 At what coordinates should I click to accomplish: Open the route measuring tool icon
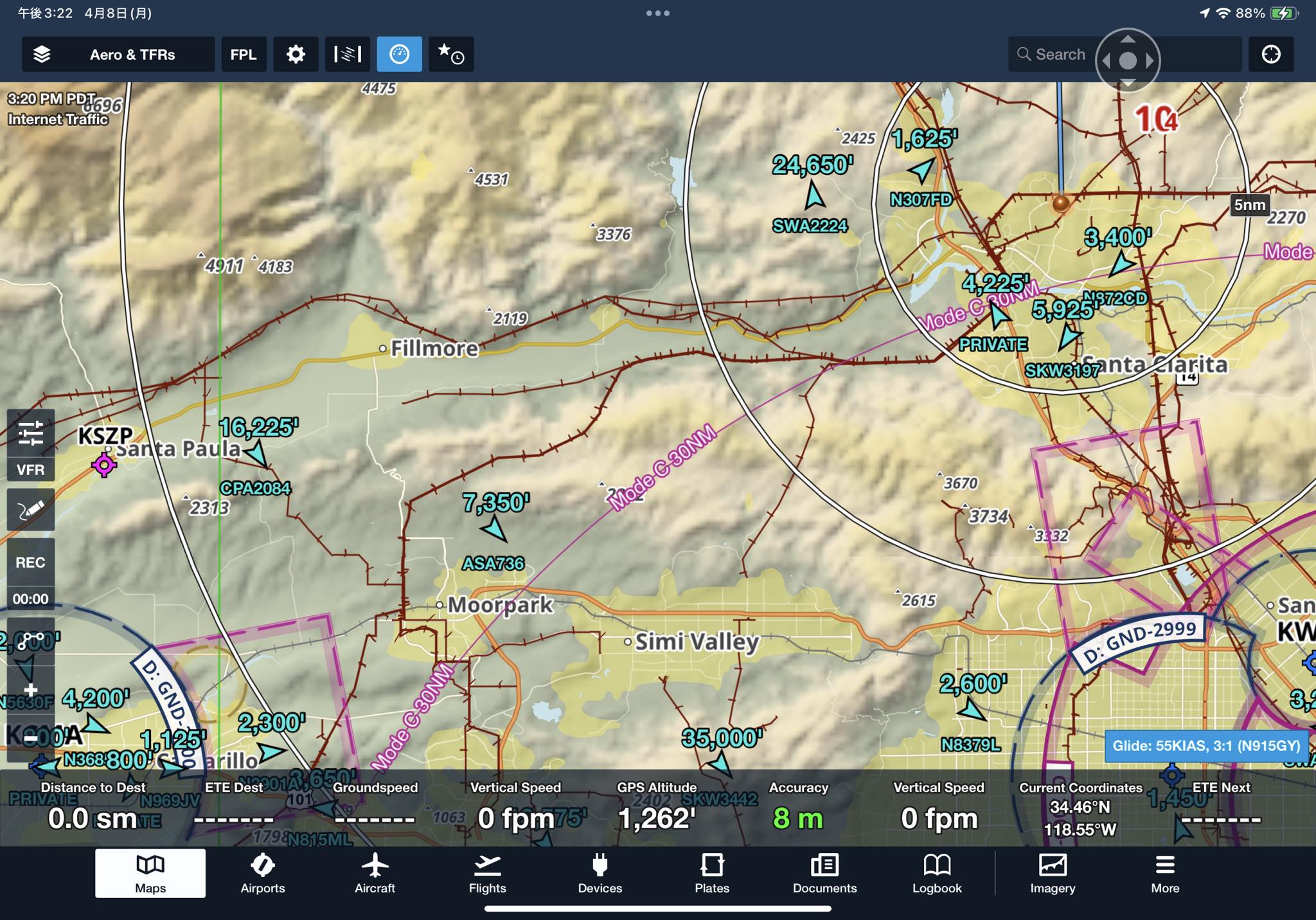pos(31,641)
